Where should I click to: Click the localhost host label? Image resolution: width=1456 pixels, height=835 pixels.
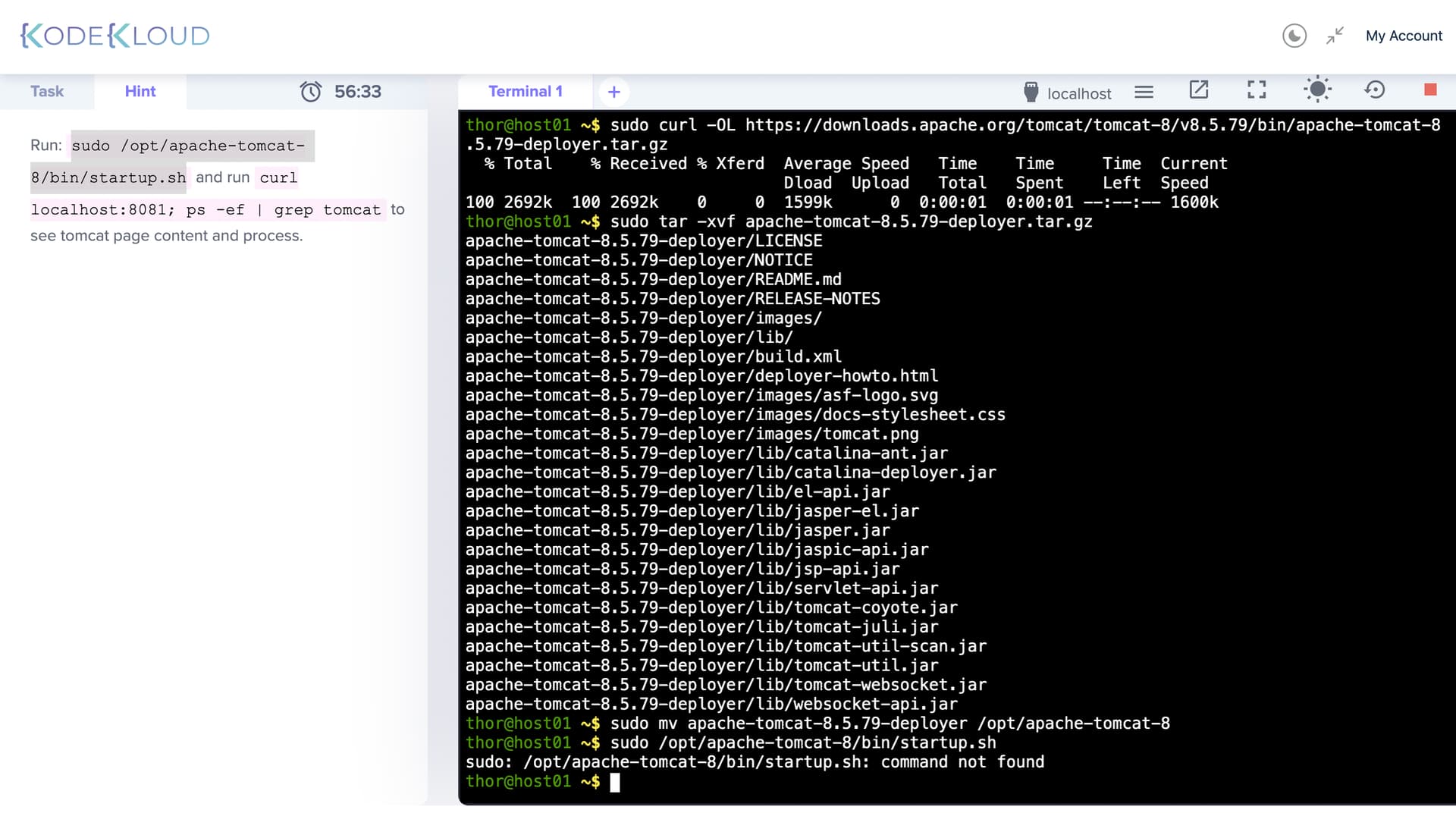click(1079, 93)
